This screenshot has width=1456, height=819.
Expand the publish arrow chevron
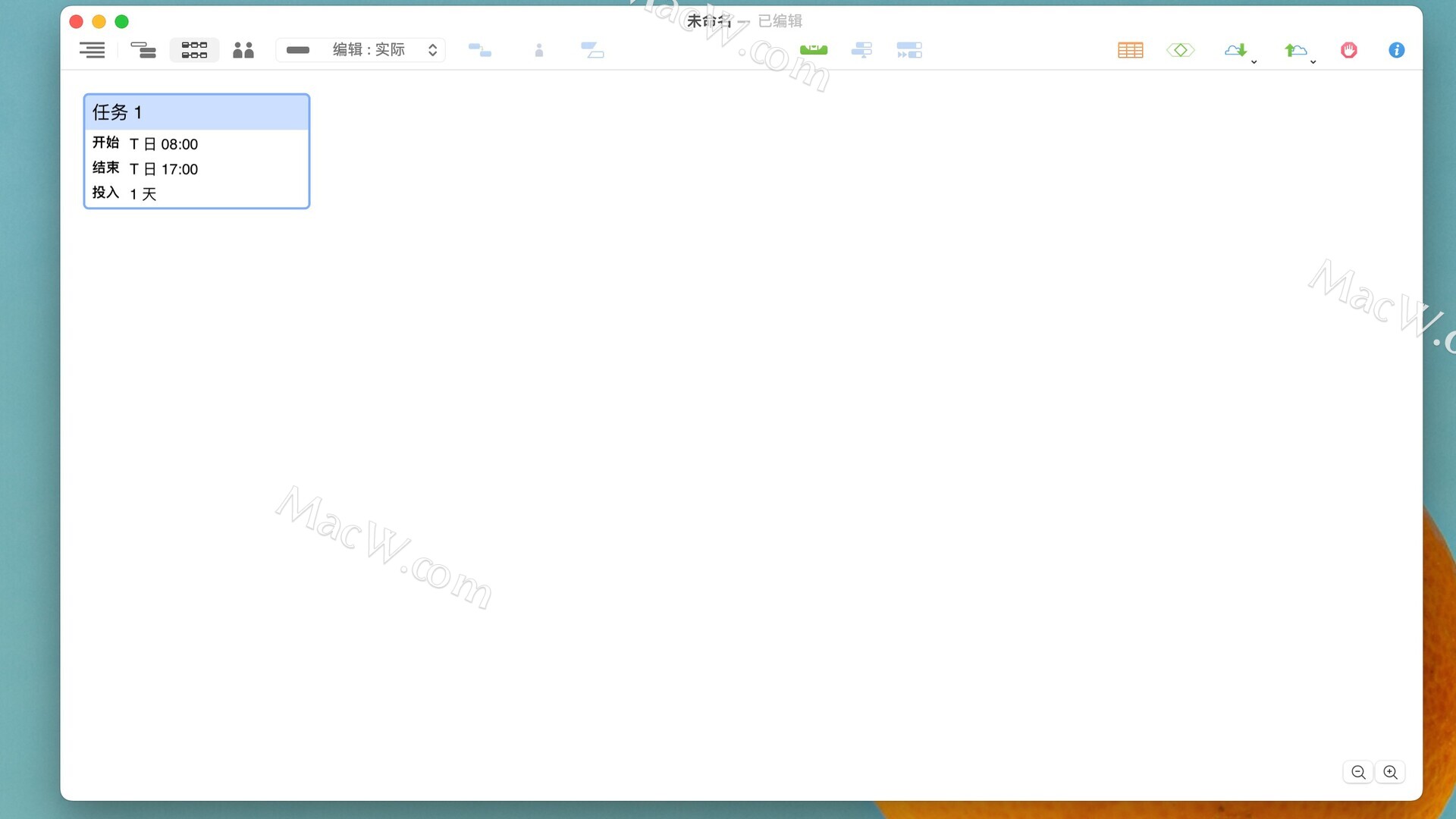1313,61
